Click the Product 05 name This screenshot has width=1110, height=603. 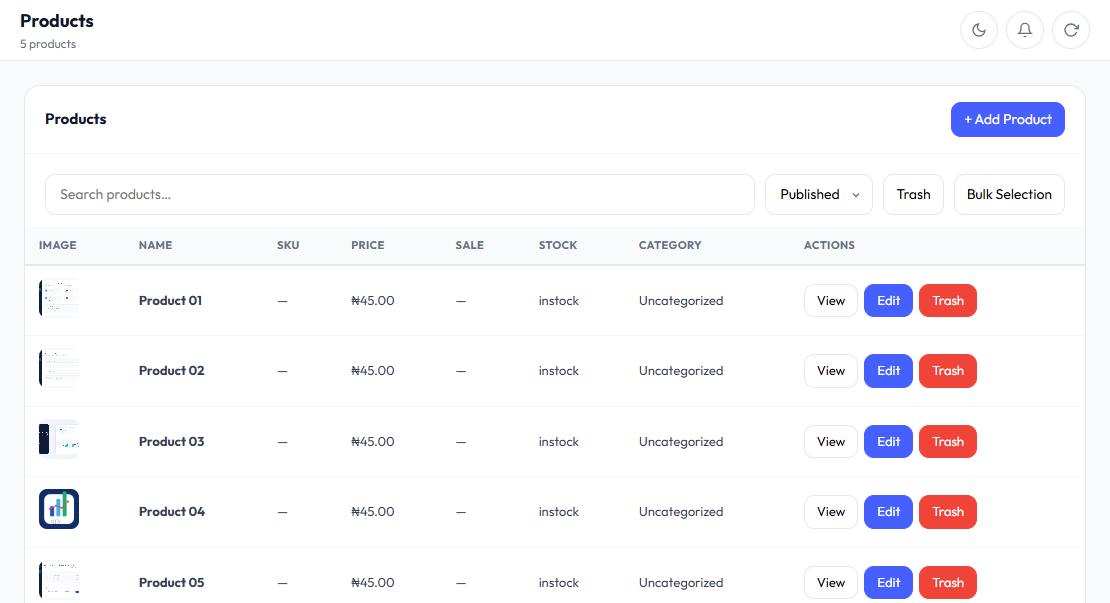point(171,582)
